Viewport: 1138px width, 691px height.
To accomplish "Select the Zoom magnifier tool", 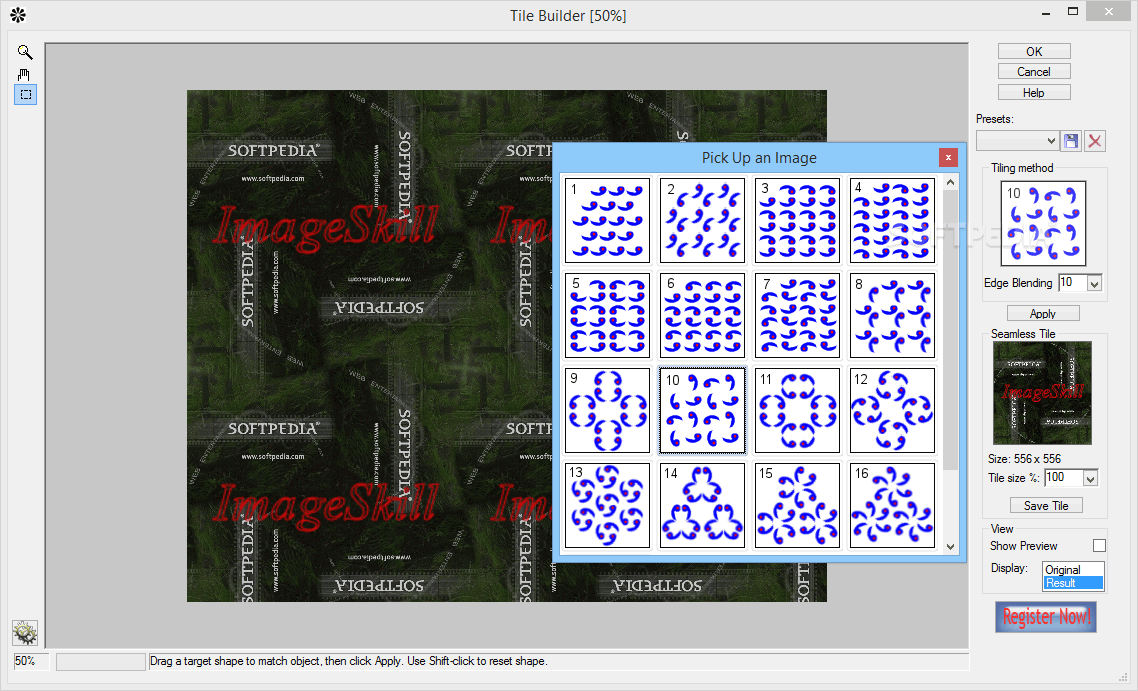I will click(x=25, y=52).
